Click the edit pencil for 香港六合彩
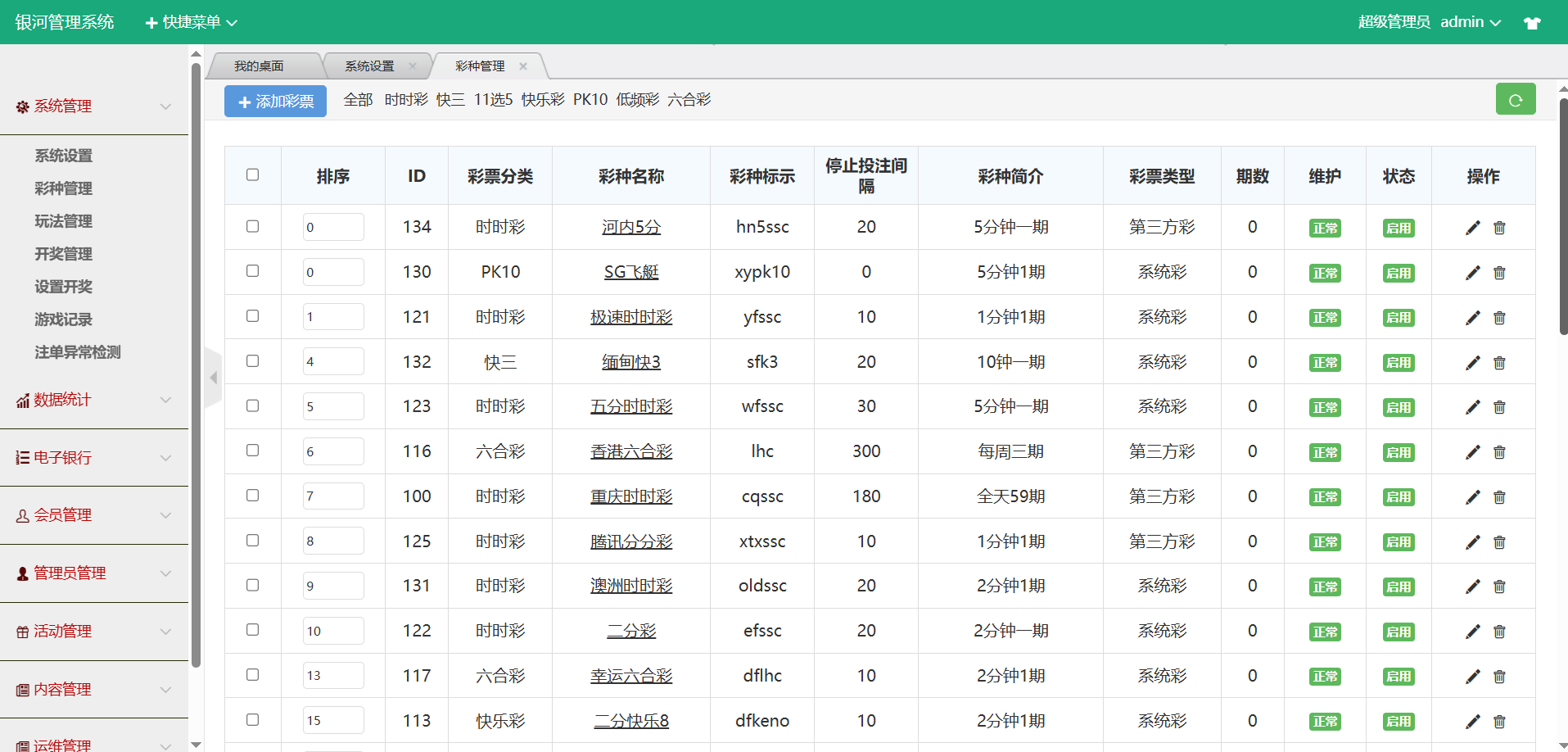Screen dimensions: 1568x752 (1472, 452)
